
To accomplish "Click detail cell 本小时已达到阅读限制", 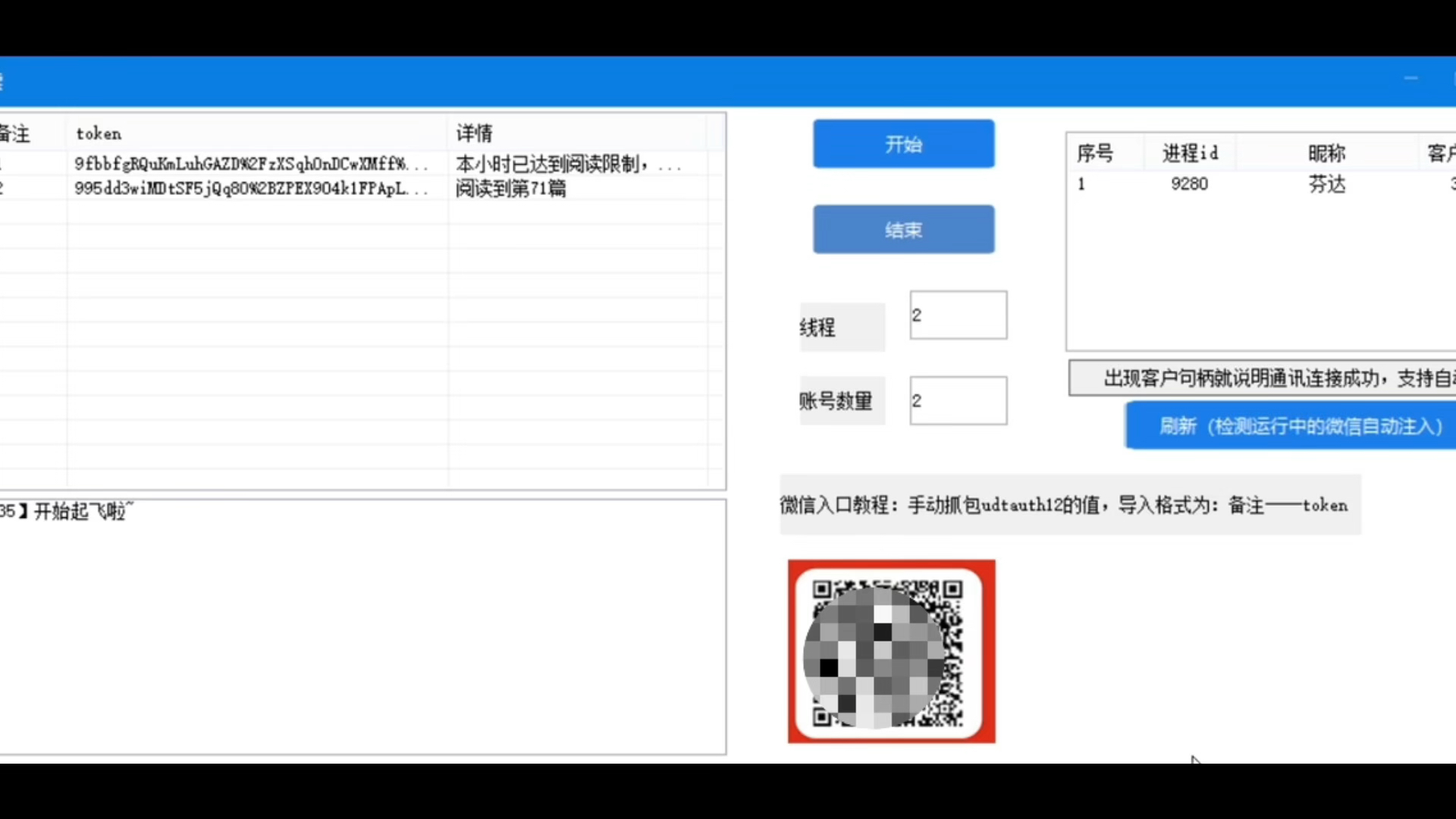I will [x=569, y=164].
